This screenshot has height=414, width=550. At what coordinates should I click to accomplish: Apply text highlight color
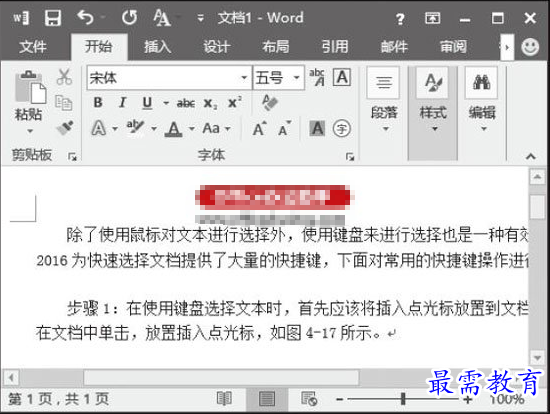135,128
